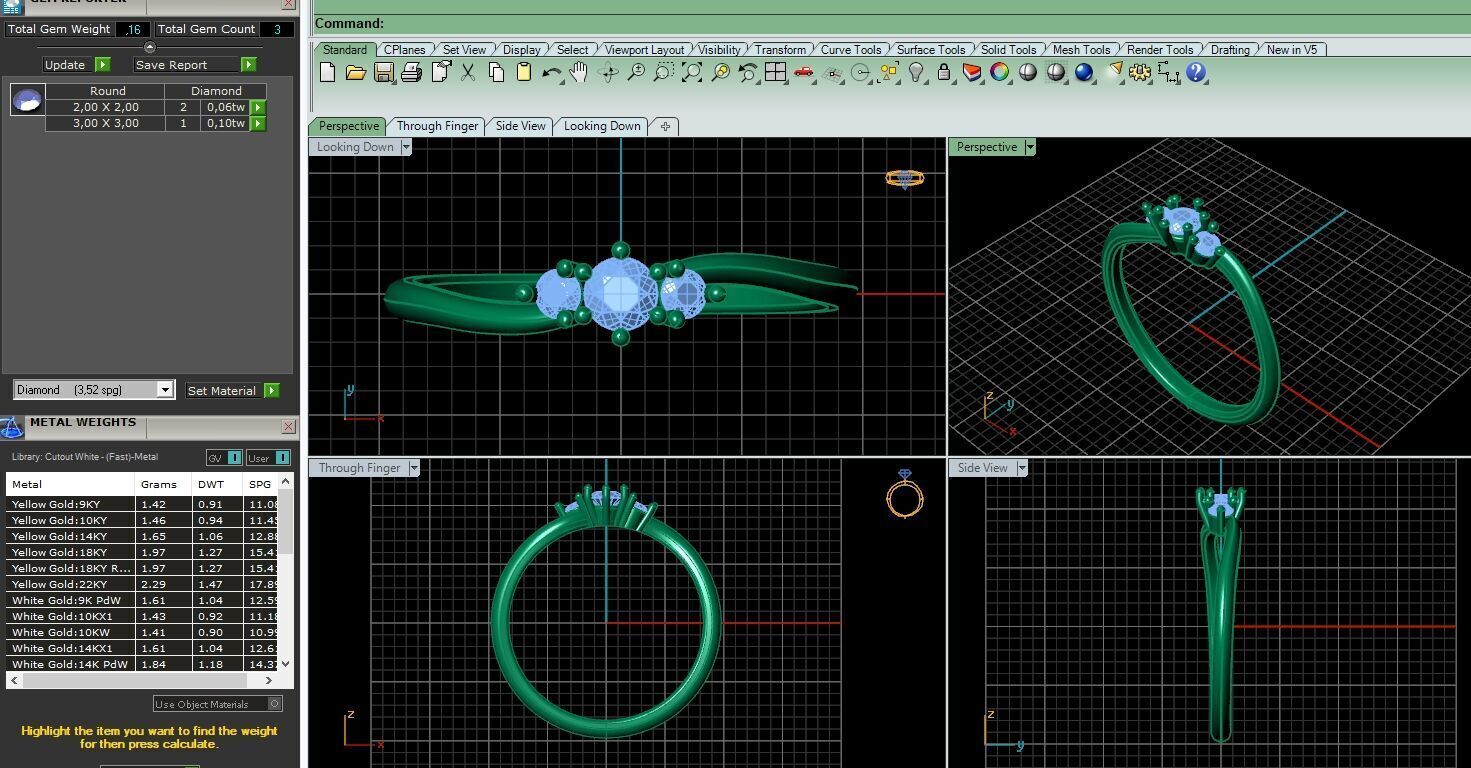Click down arrow of metal table scrollbar
Image resolution: width=1471 pixels, height=768 pixels.
click(x=286, y=663)
